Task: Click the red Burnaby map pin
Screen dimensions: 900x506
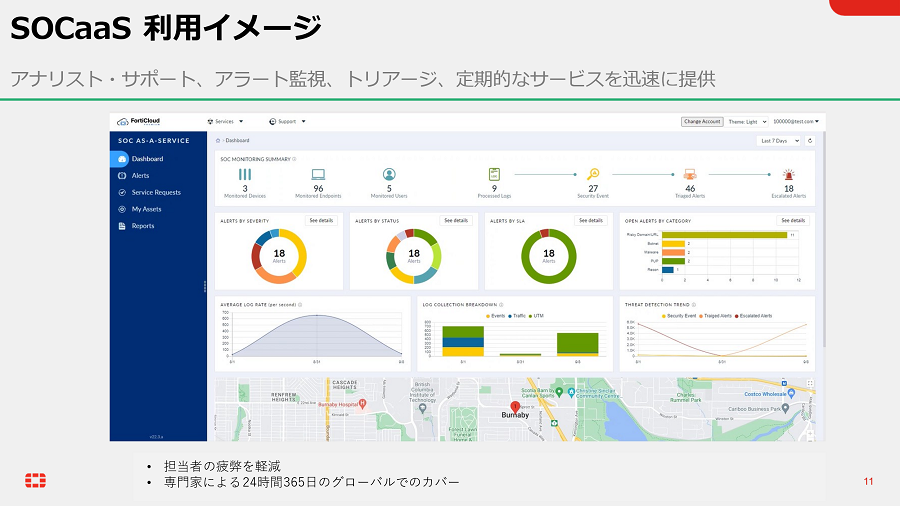Action: pyautogui.click(x=515, y=408)
